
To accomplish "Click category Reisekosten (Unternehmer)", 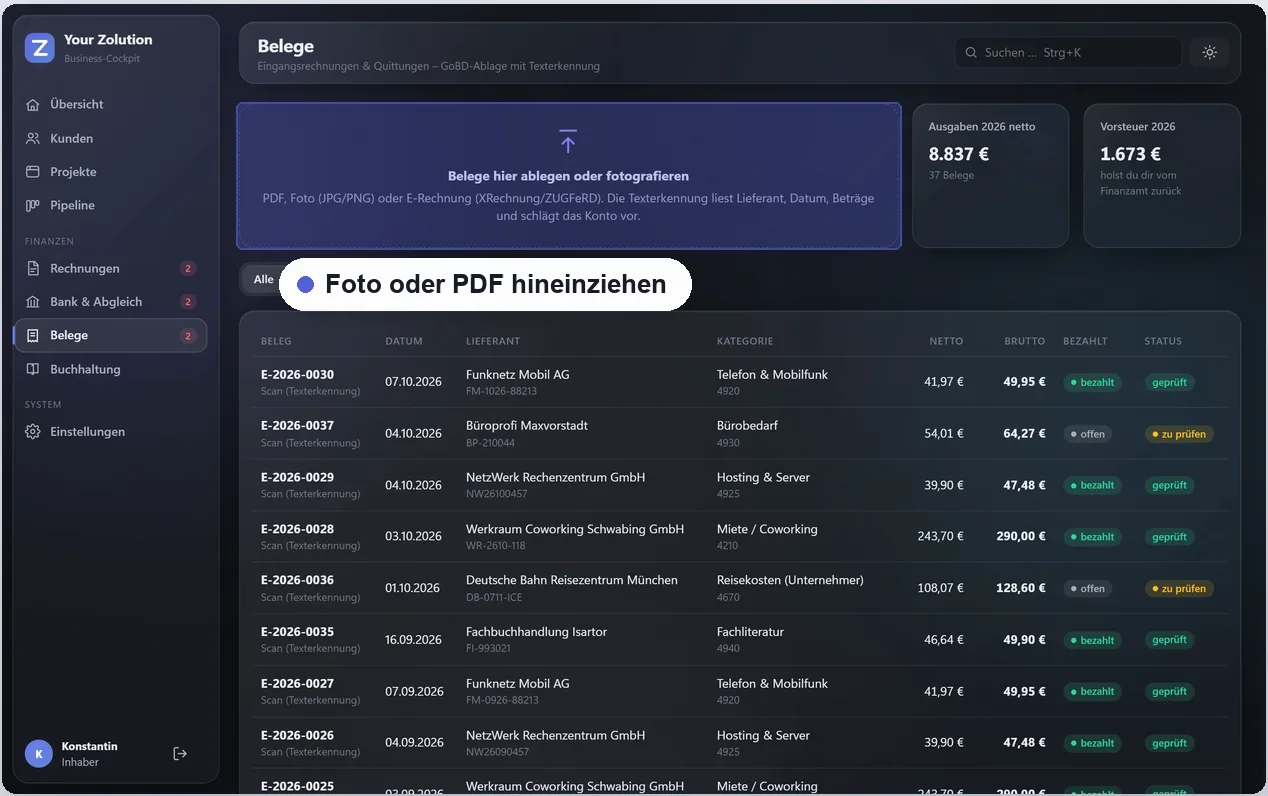I will [790, 581].
